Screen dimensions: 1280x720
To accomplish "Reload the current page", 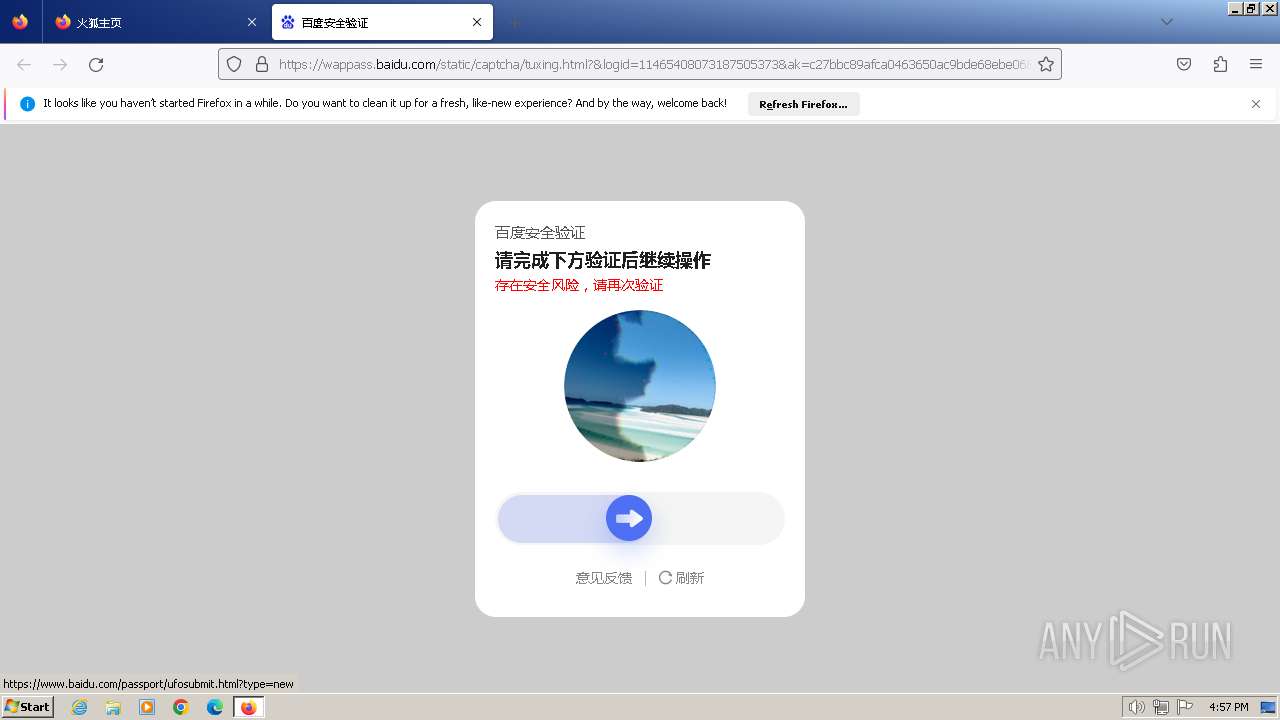I will pyautogui.click(x=96, y=64).
